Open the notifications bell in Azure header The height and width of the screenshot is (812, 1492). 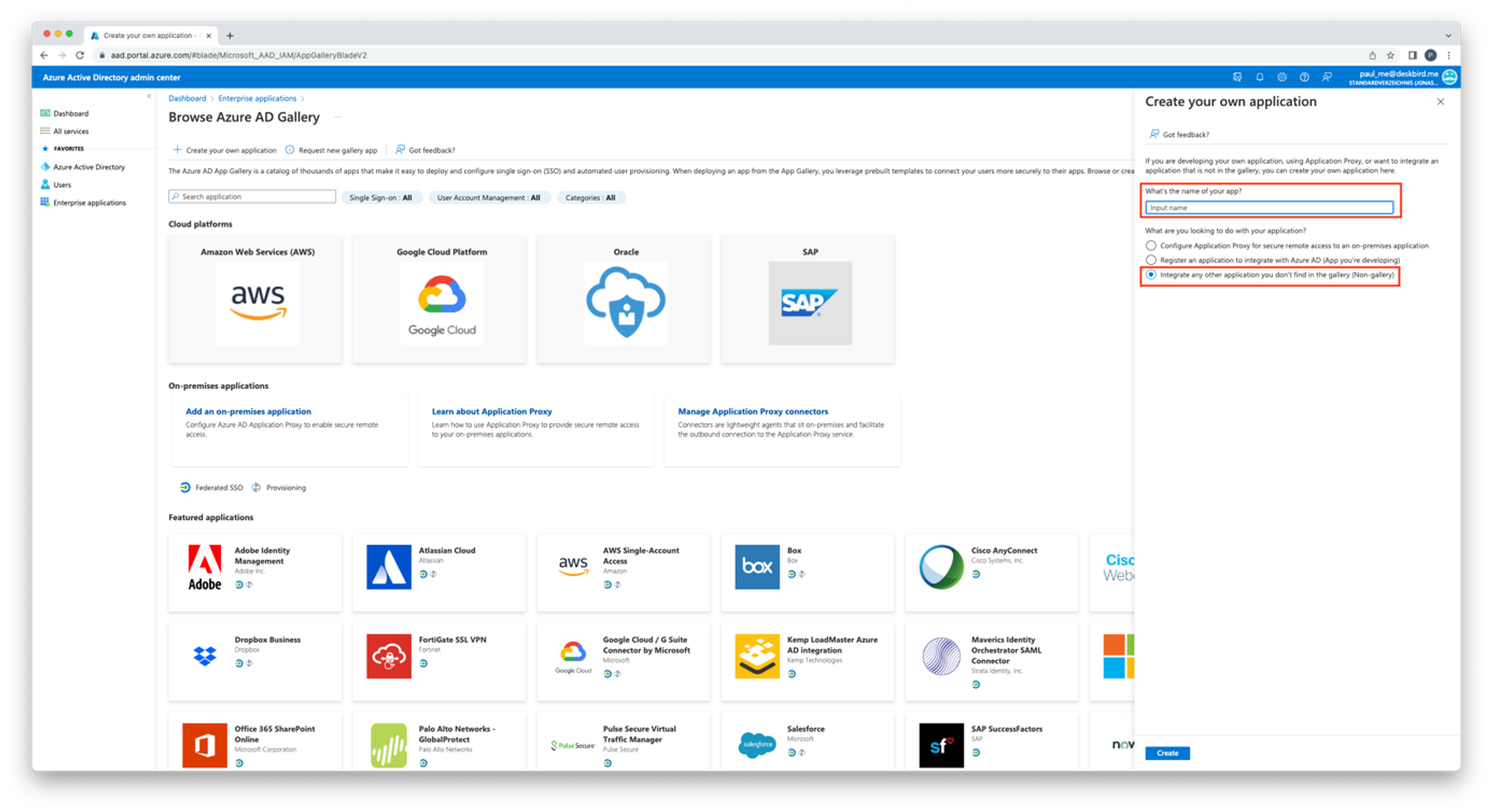coord(1259,78)
